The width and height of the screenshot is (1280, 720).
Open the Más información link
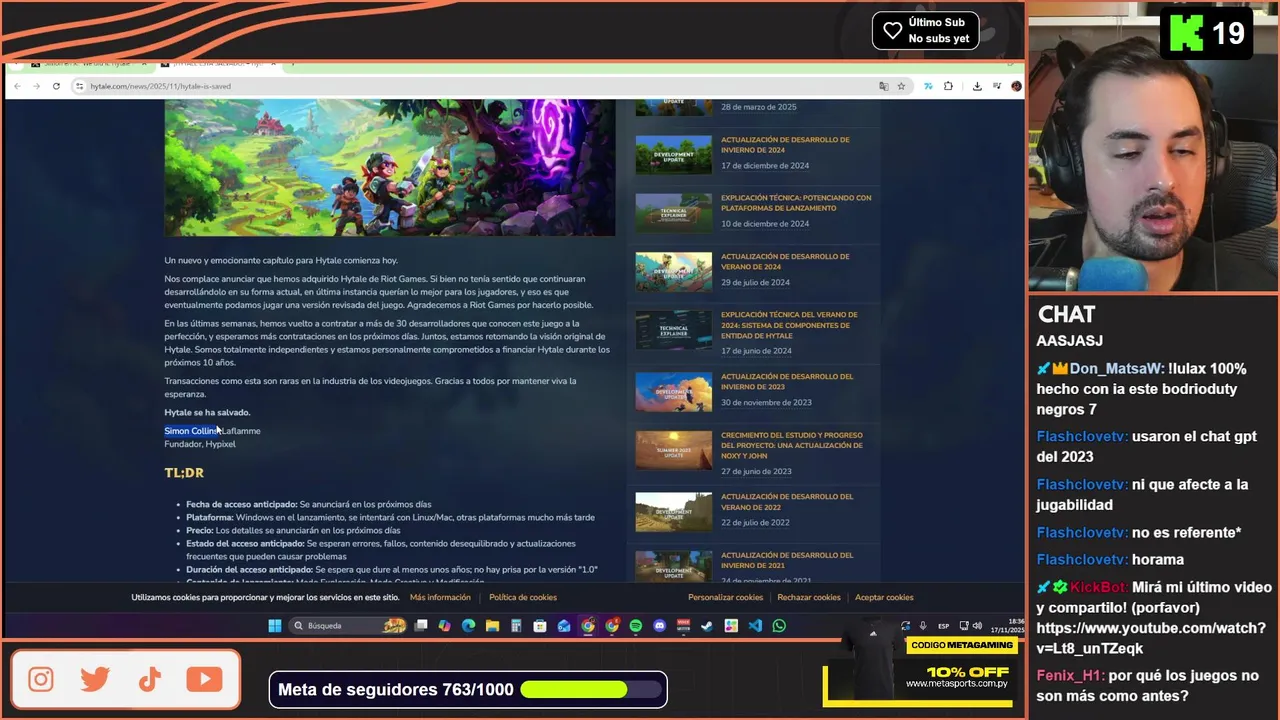pos(440,597)
